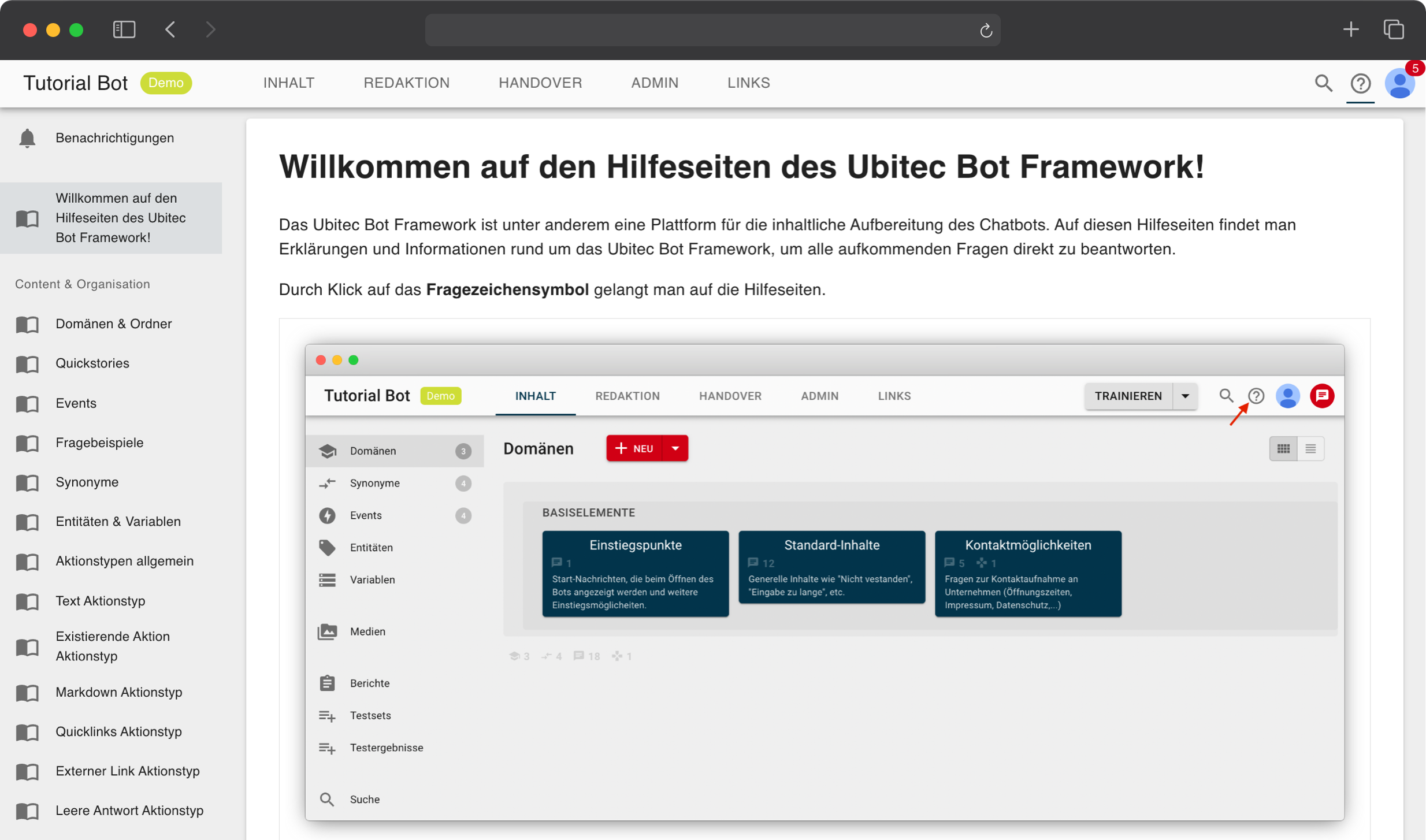Image resolution: width=1426 pixels, height=840 pixels.
Task: Open search with the top-bar magnifier icon
Action: (1324, 84)
